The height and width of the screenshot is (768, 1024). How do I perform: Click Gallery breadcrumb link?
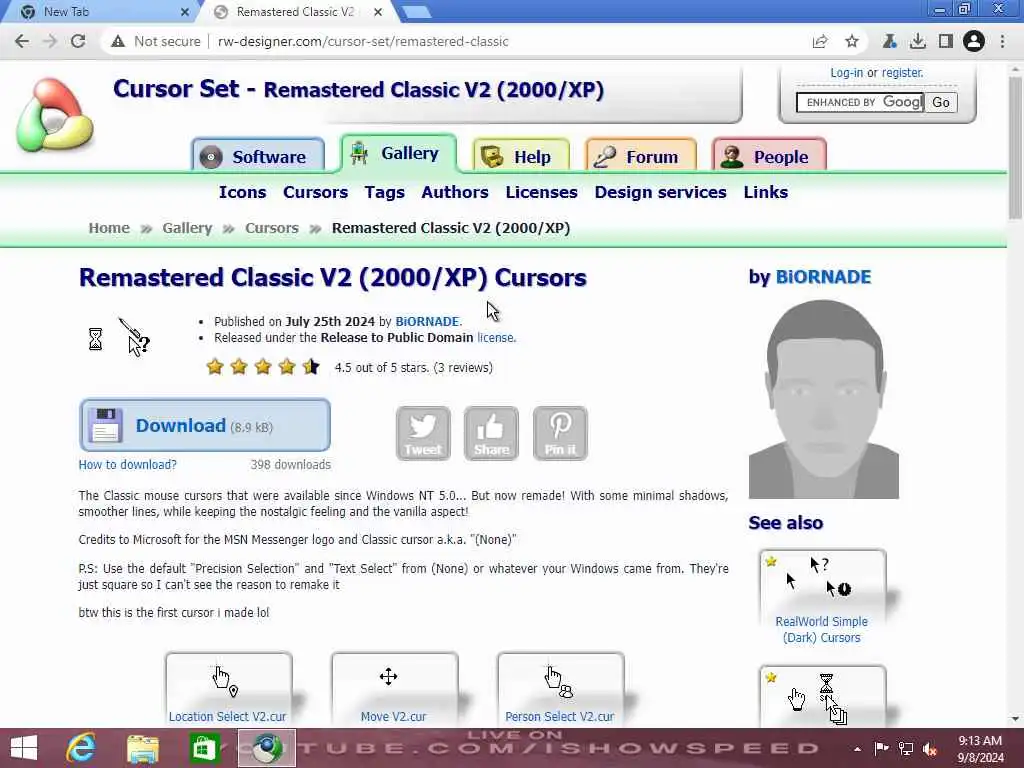tap(187, 228)
